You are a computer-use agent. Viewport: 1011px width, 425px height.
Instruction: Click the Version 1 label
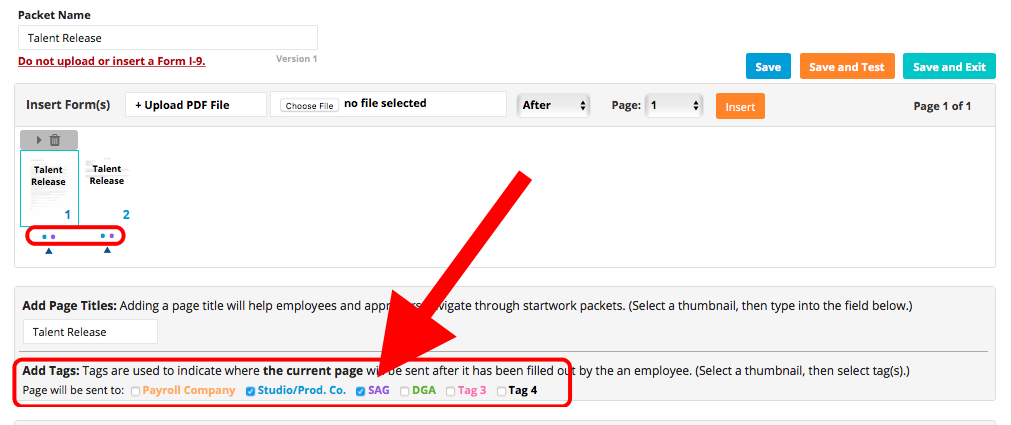(x=297, y=59)
